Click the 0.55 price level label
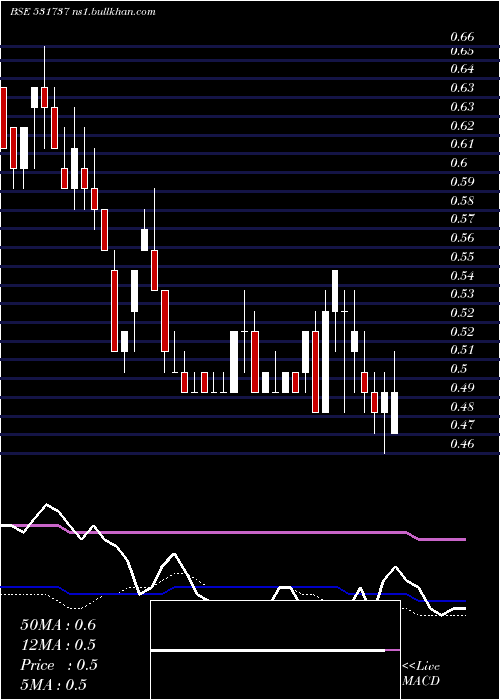The height and width of the screenshot is (700, 500). (462, 257)
